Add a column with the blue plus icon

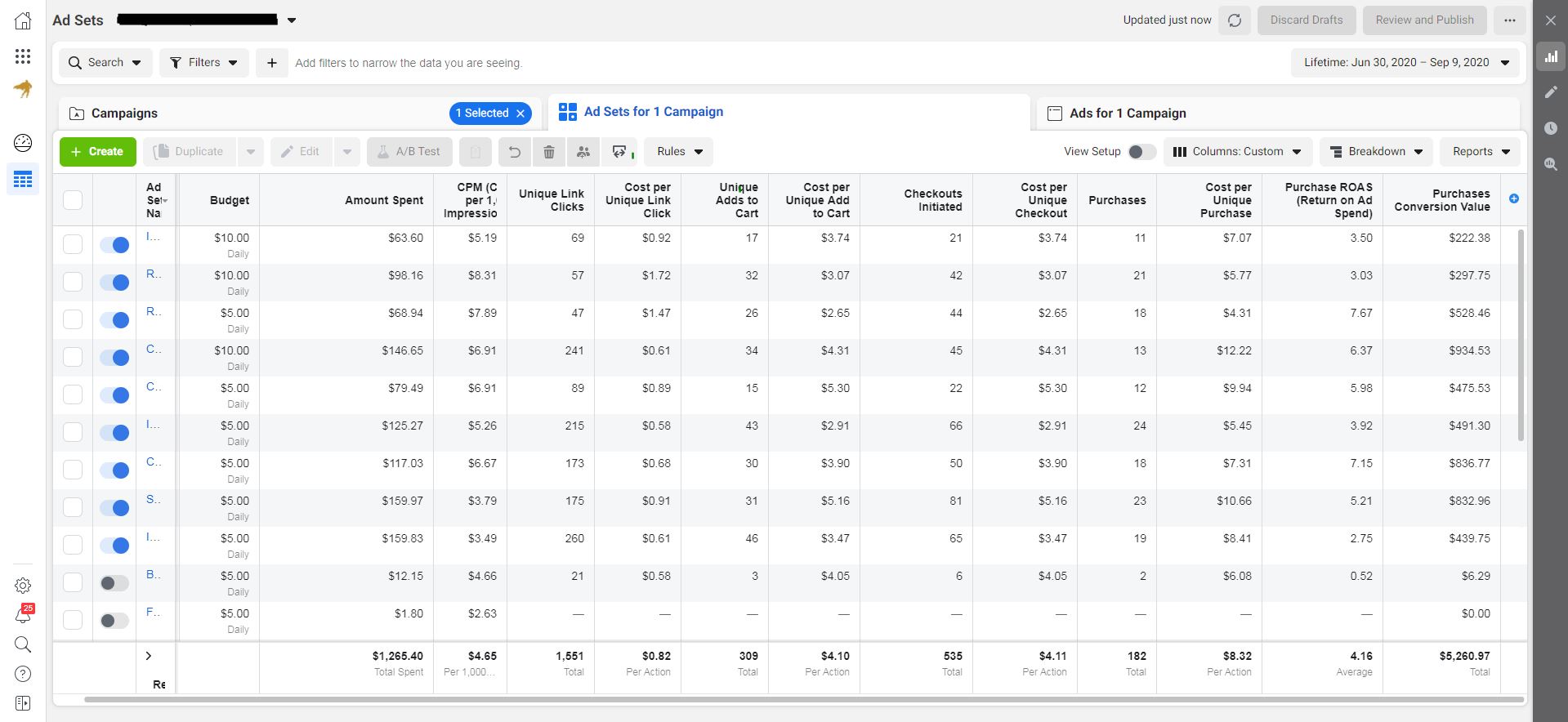coord(1513,198)
